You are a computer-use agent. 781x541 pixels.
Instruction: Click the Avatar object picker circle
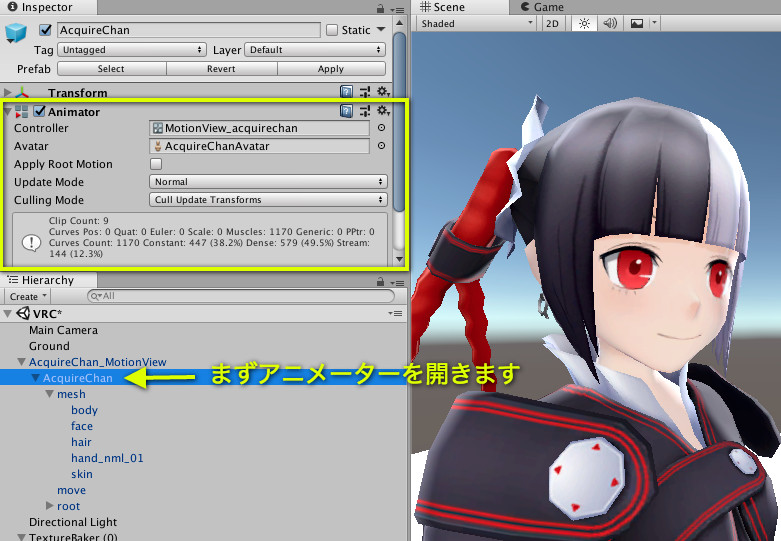tap(381, 146)
